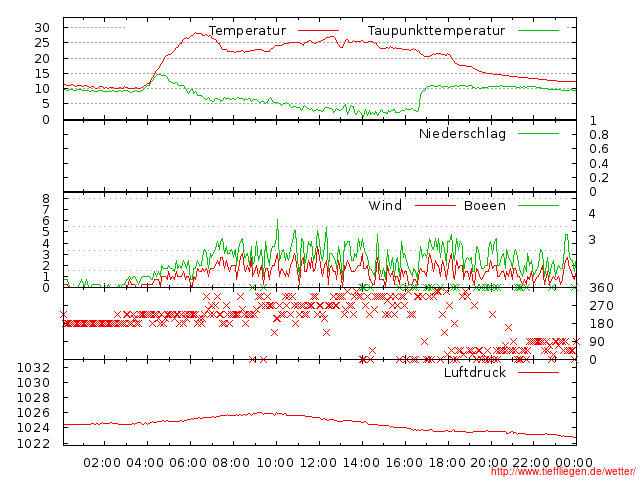Viewport: 640px width, 480px height.
Task: Click the 02:00 time axis label
Action: [102, 463]
